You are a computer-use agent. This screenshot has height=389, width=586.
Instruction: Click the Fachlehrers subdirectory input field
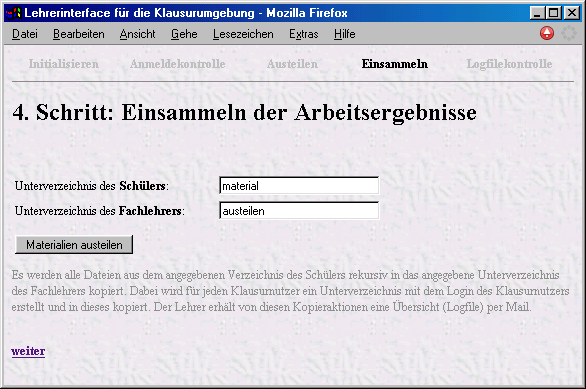[x=299, y=211]
